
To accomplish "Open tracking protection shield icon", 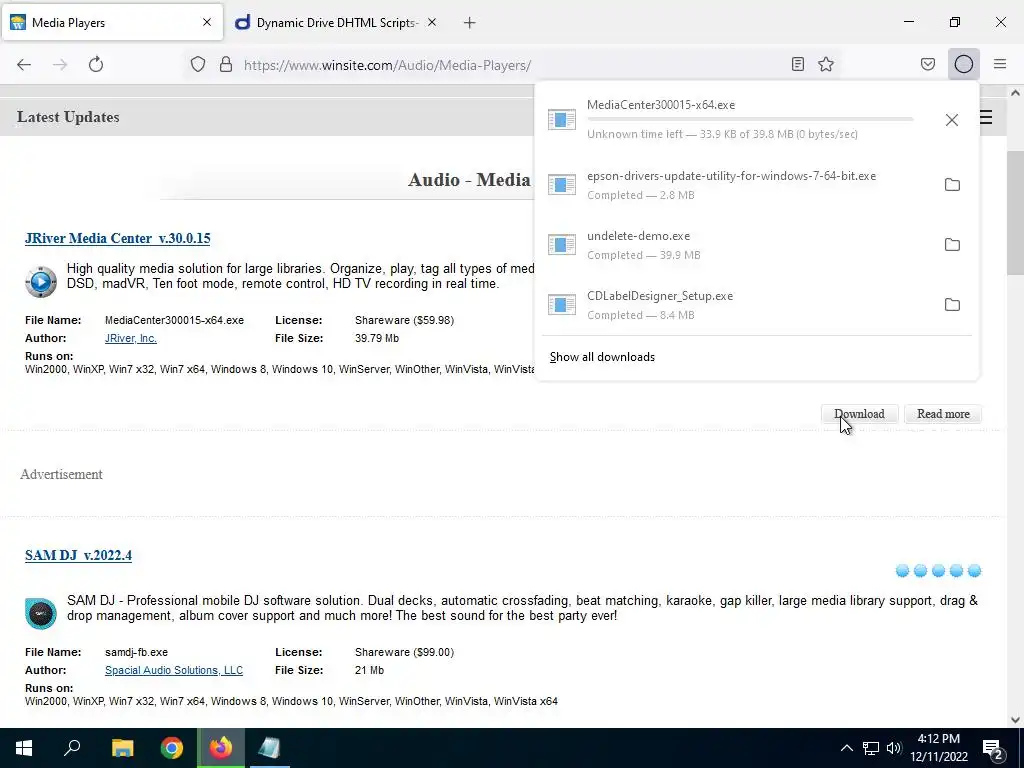I will point(198,64).
